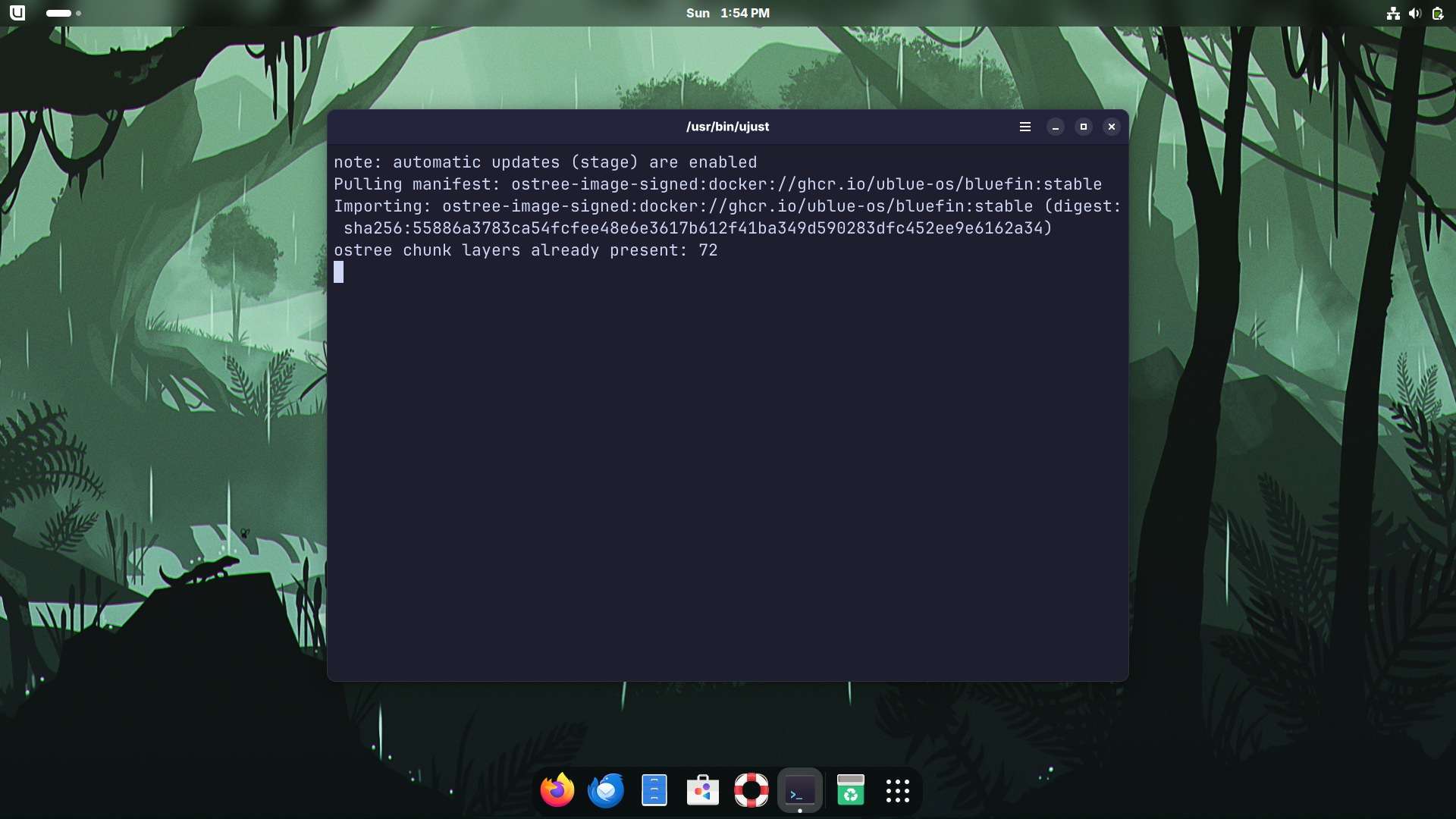Open the volume speaker icon in top bar
Viewport: 1456px width, 819px height.
[x=1415, y=13]
